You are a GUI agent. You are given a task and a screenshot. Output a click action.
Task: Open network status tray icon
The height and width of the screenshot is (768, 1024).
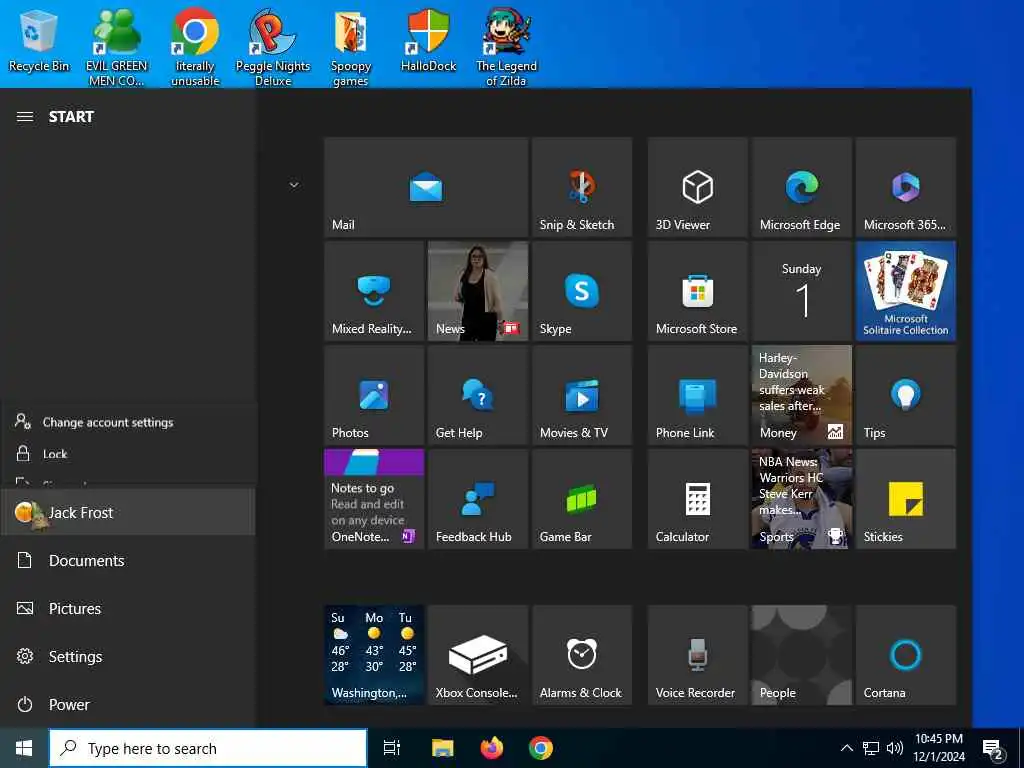tap(871, 748)
